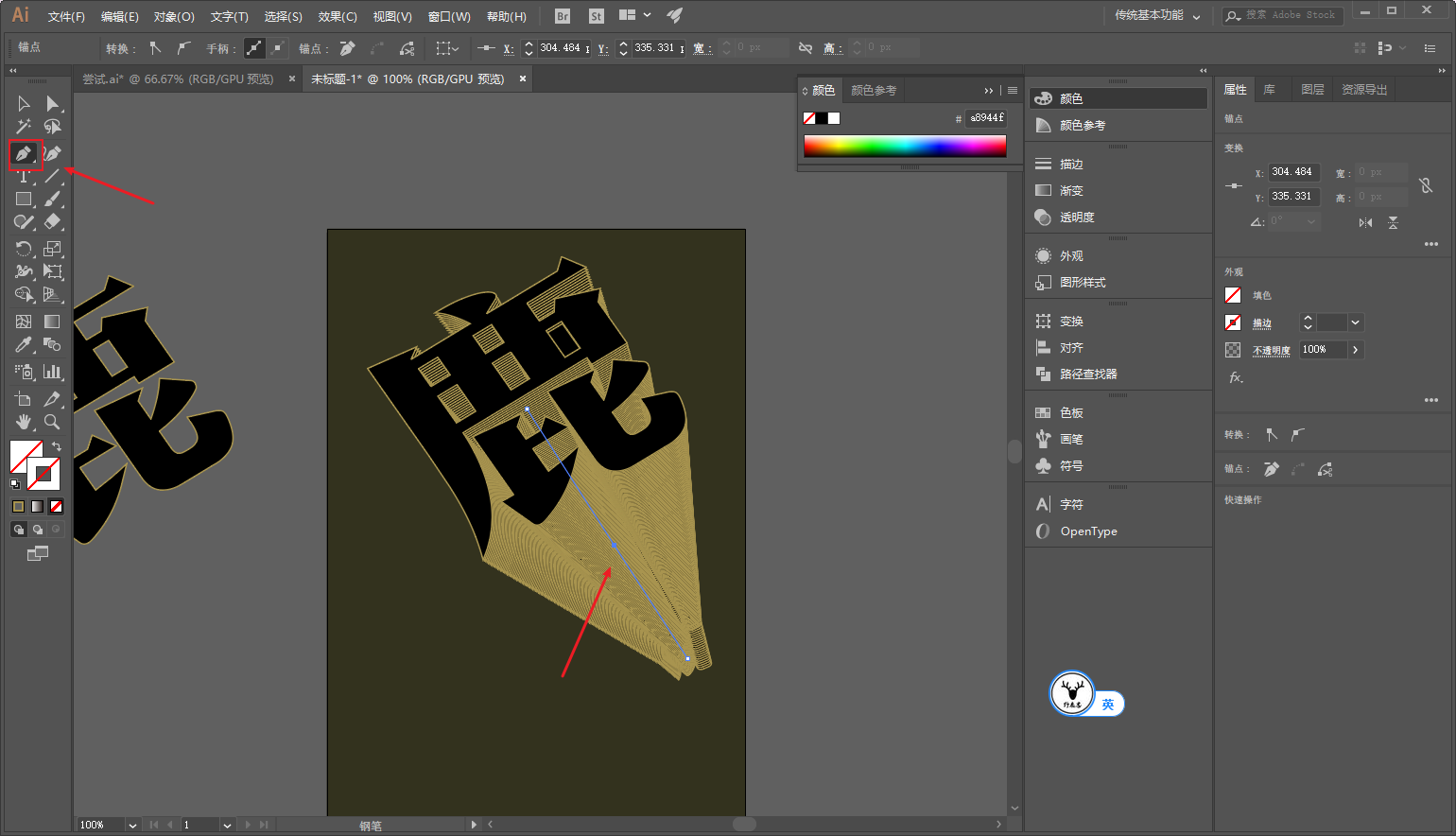Click the hex color field a8944f
Viewport: 1456px width, 836px height.
pos(987,118)
